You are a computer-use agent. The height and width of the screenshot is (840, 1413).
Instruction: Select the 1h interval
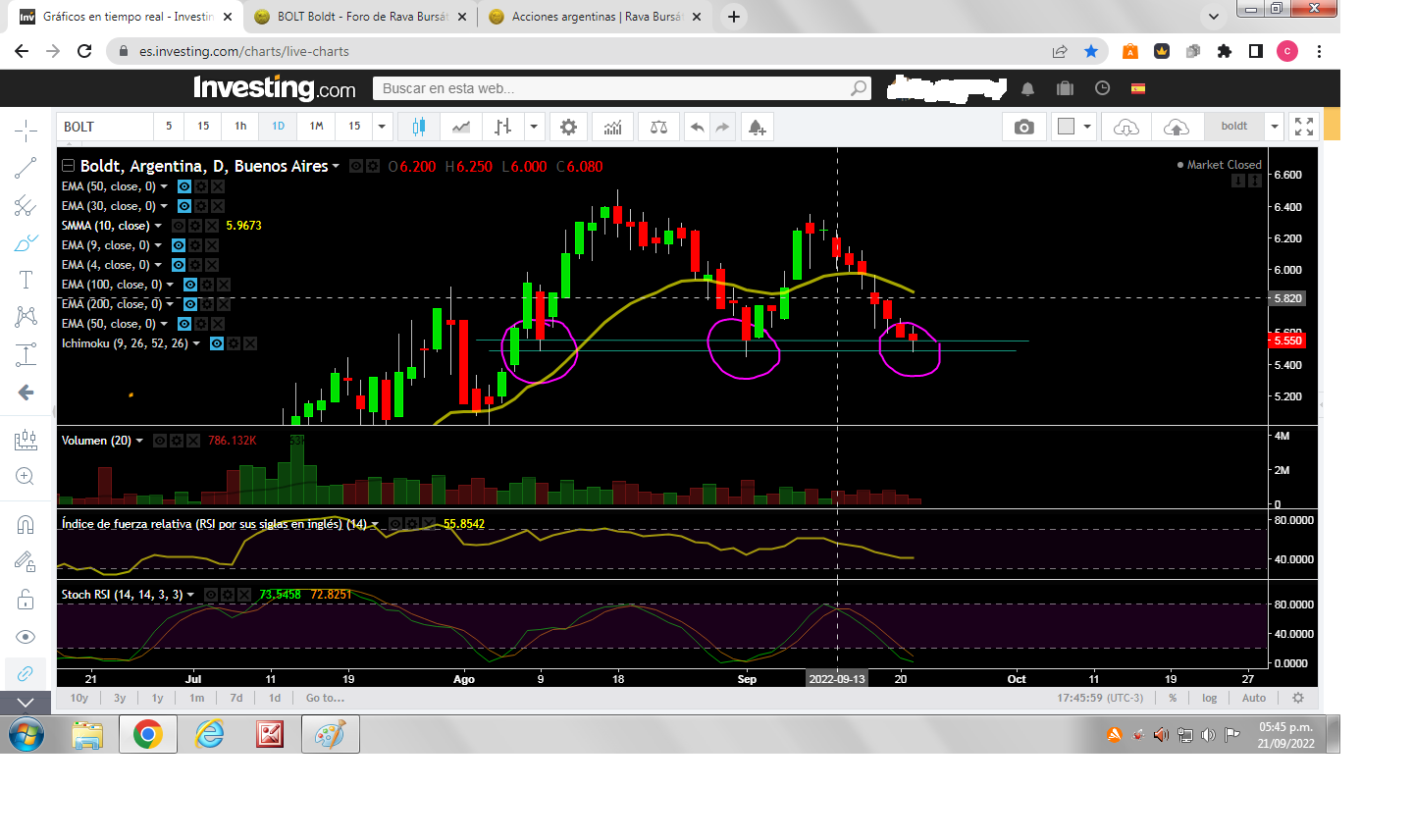pos(240,127)
